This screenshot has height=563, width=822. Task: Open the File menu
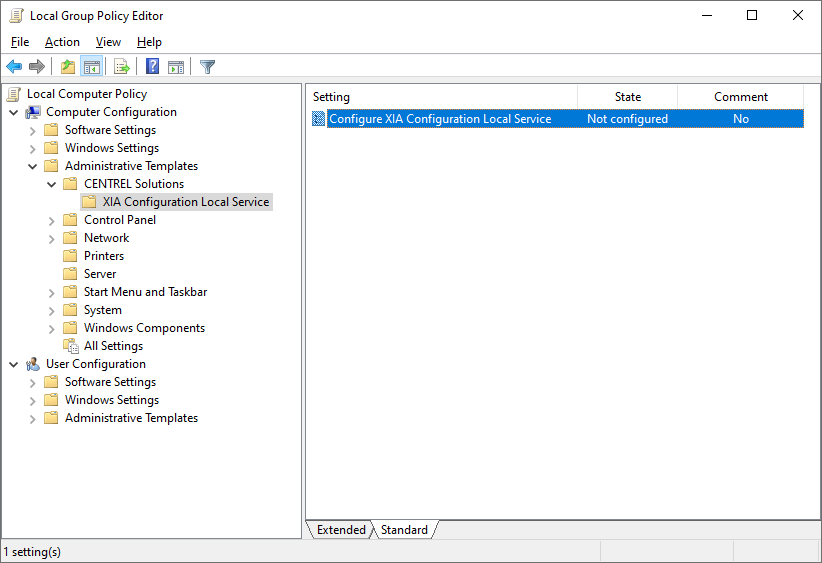(20, 42)
